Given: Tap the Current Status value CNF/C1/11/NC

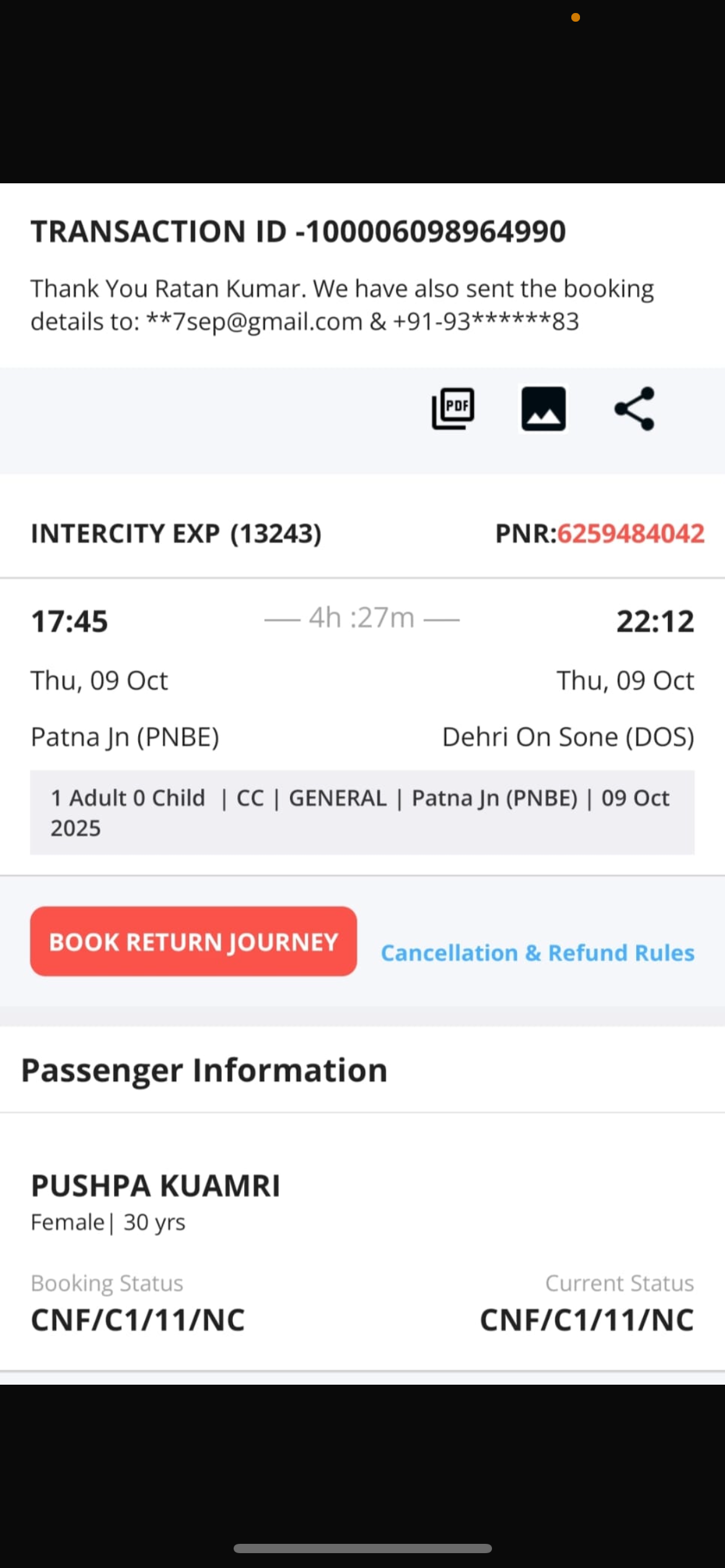Looking at the screenshot, I should [x=586, y=1320].
